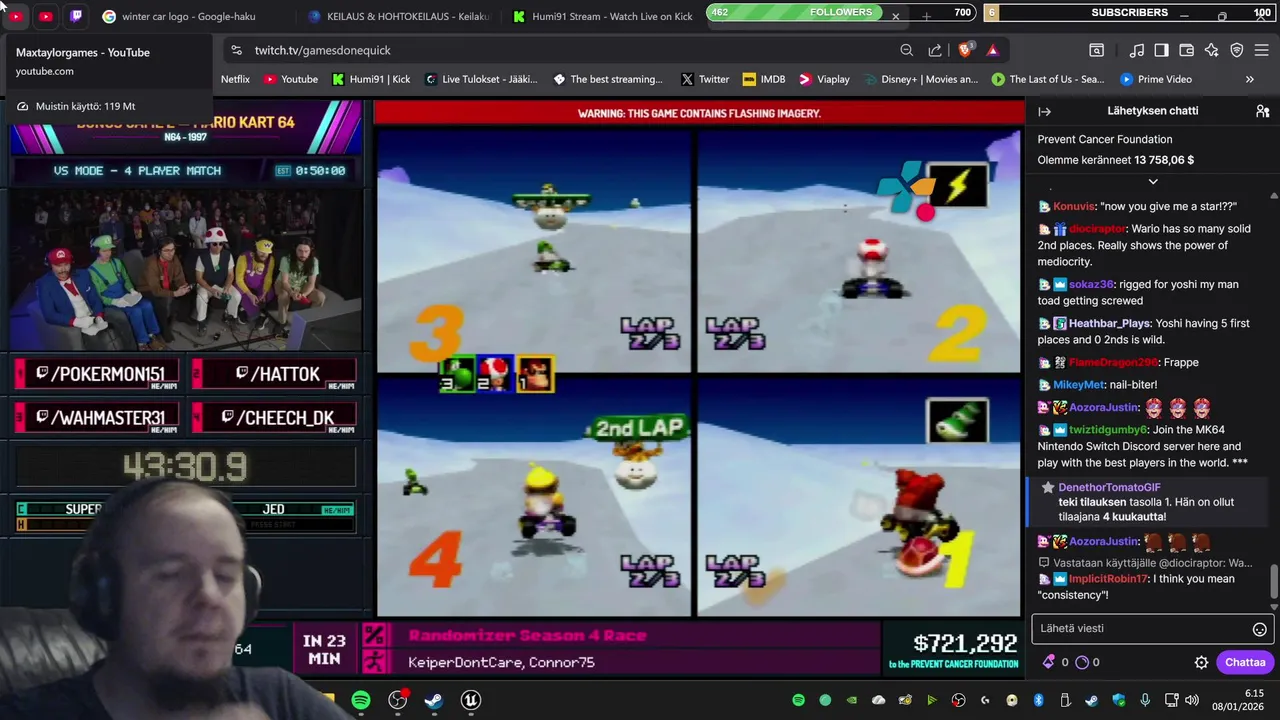Open Spotify in the taskbar
The image size is (1280, 720).
pyautogui.click(x=361, y=700)
